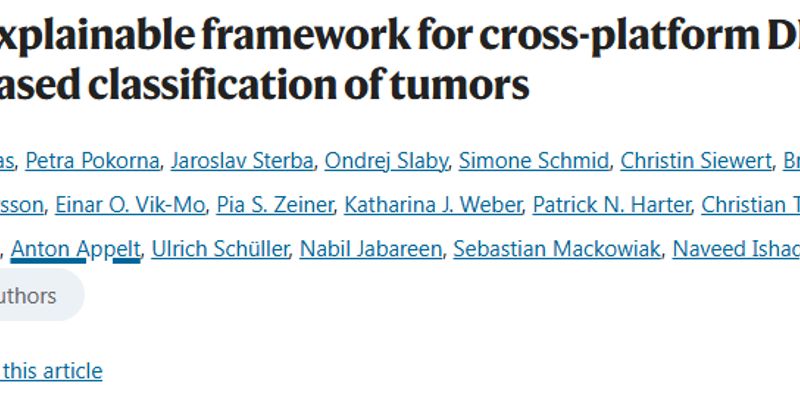View Nabil Jabareen author info
Viewport: 800px width, 400px height.
pos(371,249)
